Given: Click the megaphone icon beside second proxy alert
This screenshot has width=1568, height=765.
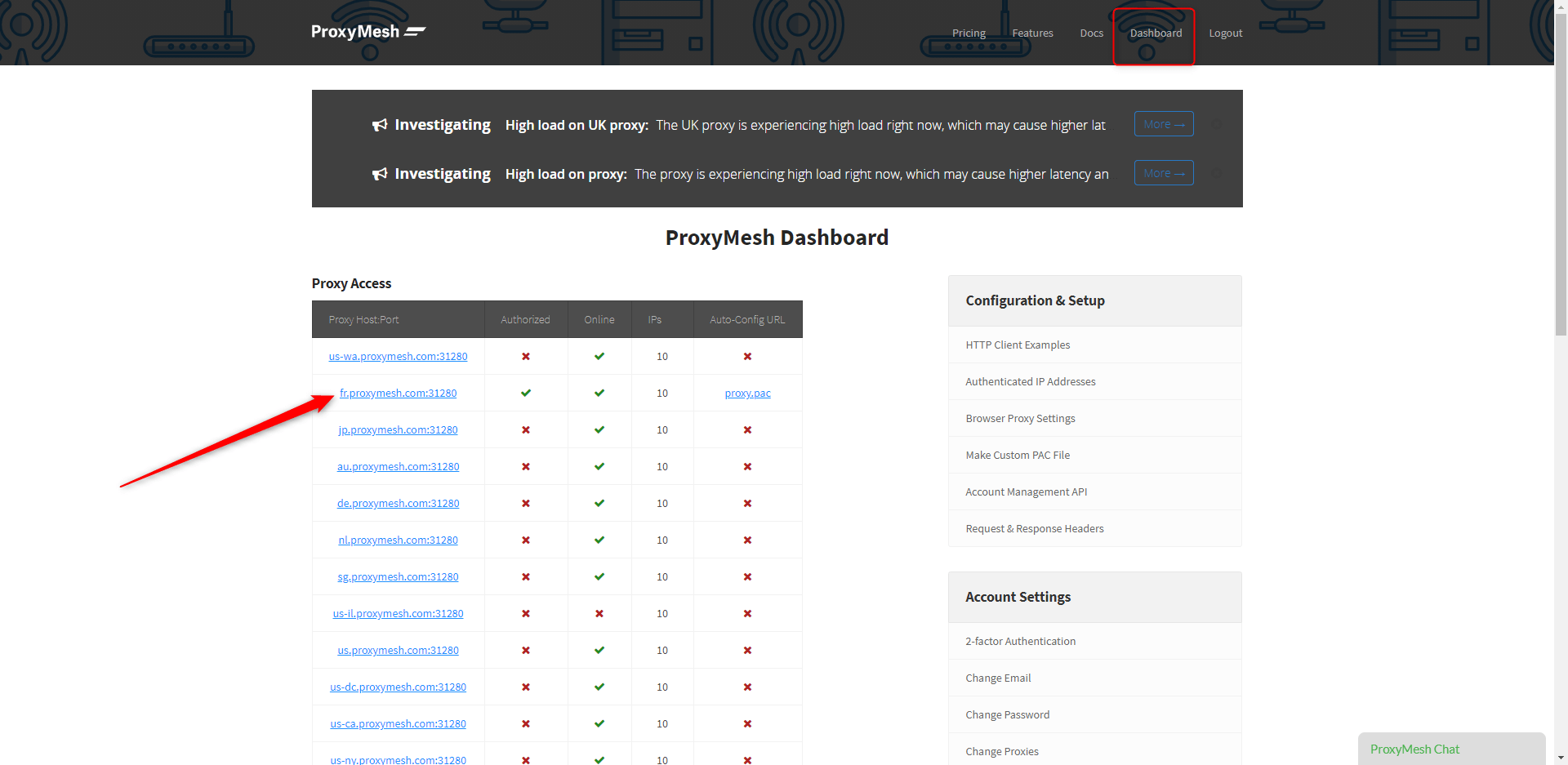Looking at the screenshot, I should click(x=380, y=174).
